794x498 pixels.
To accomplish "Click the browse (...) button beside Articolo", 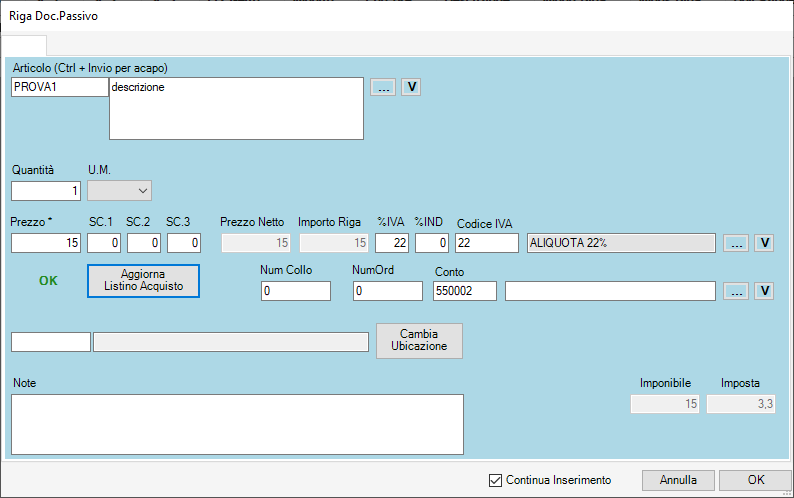I will (x=383, y=87).
